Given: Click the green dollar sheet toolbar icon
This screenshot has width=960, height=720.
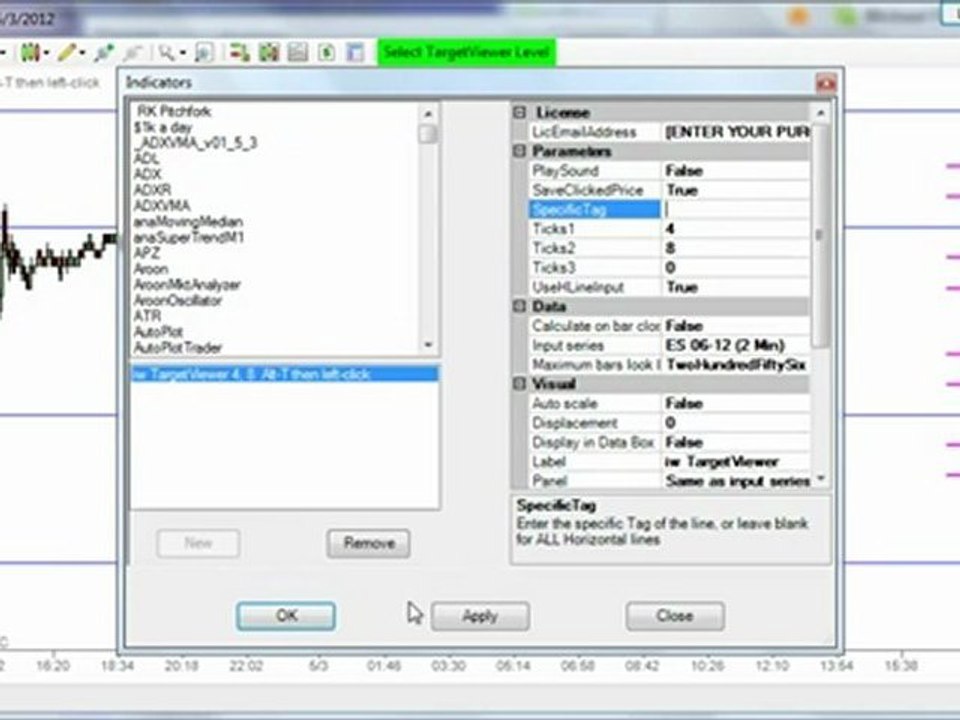Looking at the screenshot, I should 326,53.
